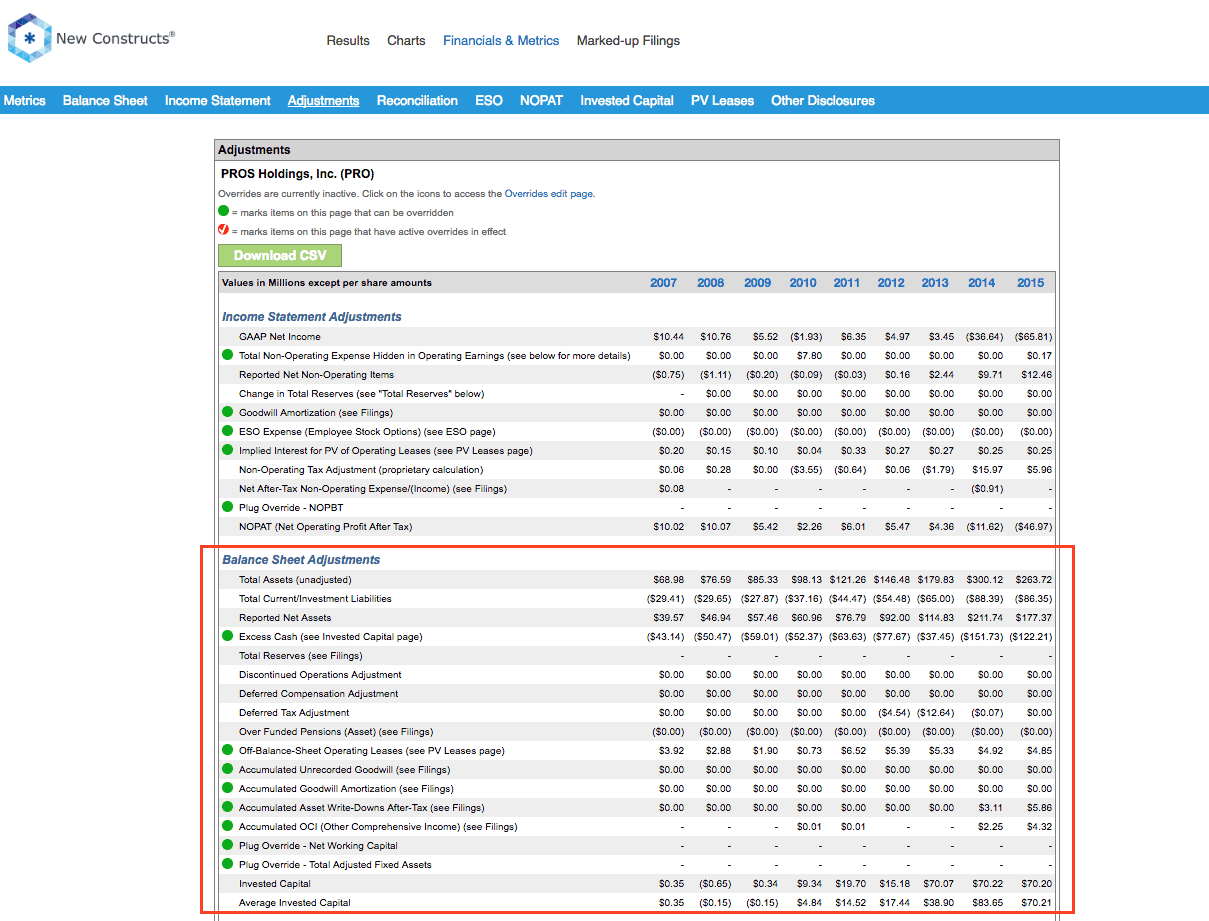
Task: Click the 2008 year column header
Action: pyautogui.click(x=711, y=283)
